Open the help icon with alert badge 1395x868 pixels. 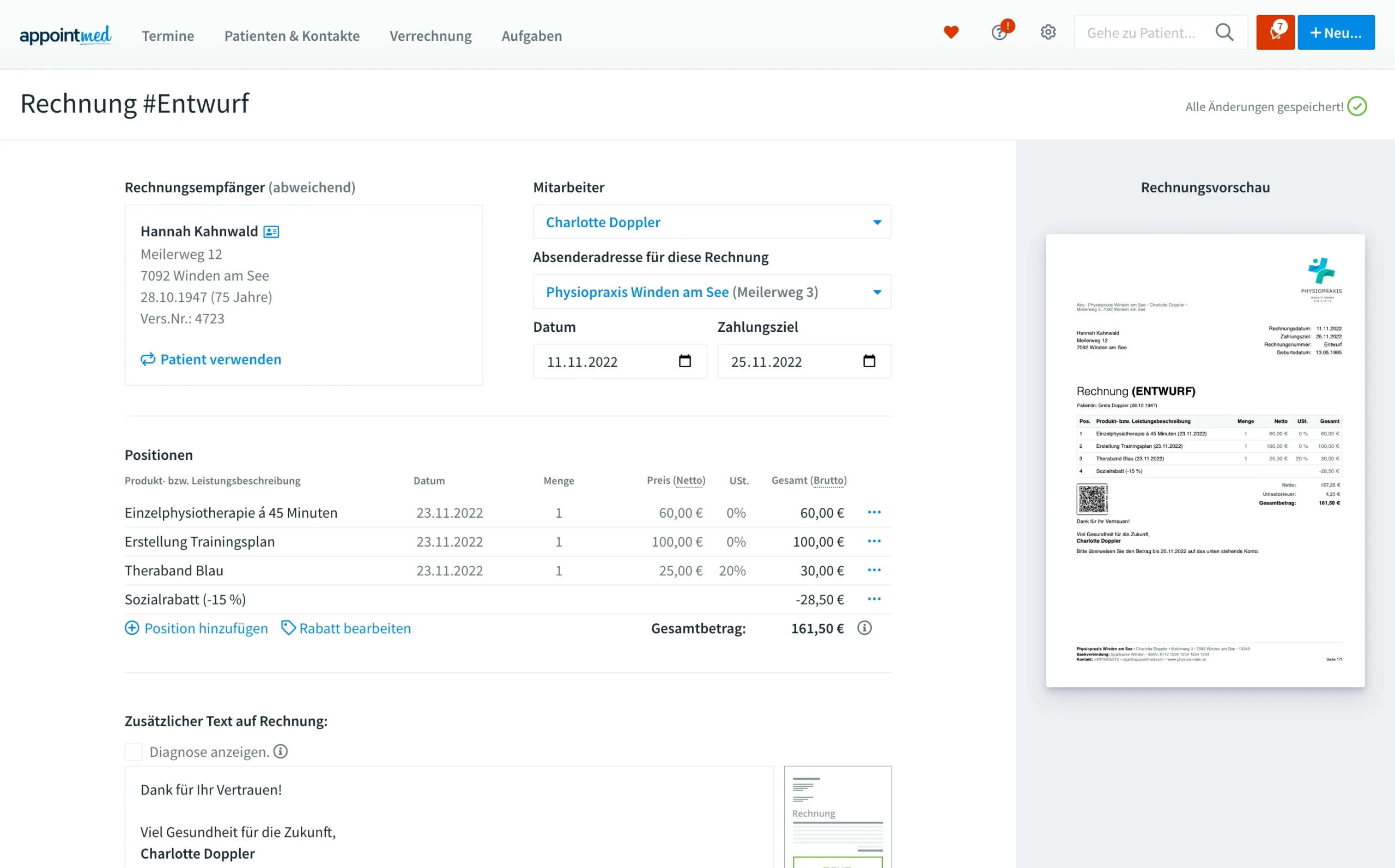999,33
